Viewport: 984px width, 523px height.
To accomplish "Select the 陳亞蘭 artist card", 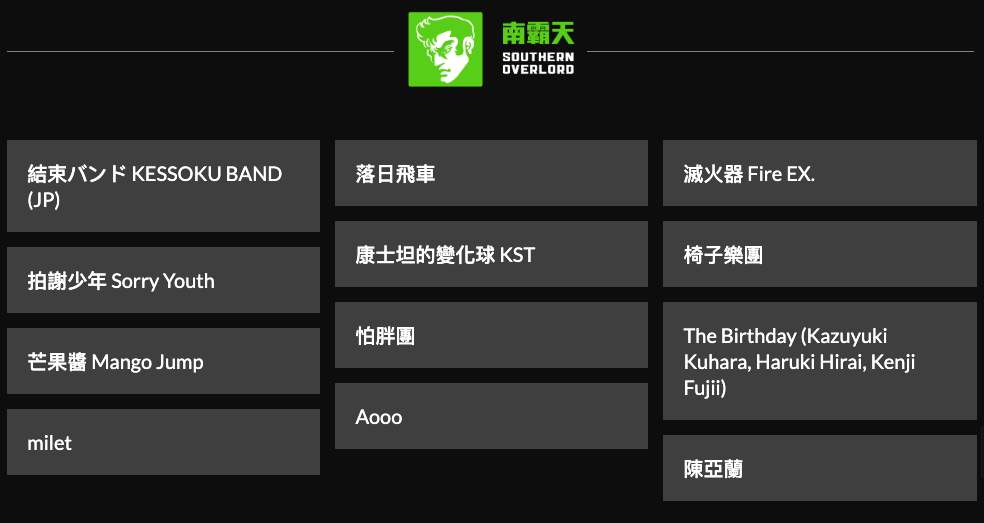I will click(819, 468).
